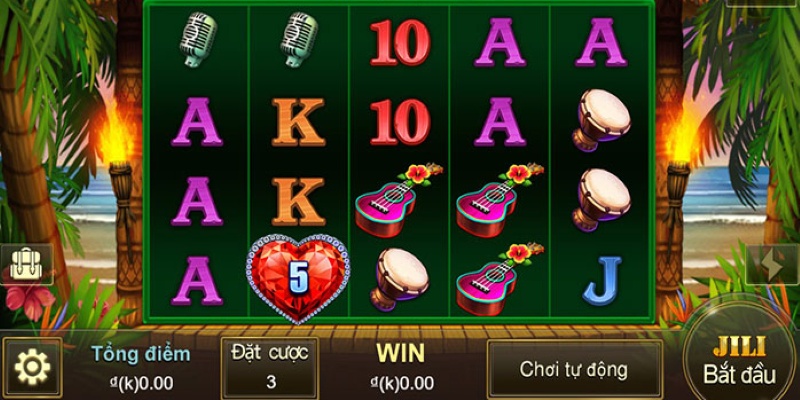800x400 pixels.
Task: Click the drum in bottom row
Action: pos(399,279)
